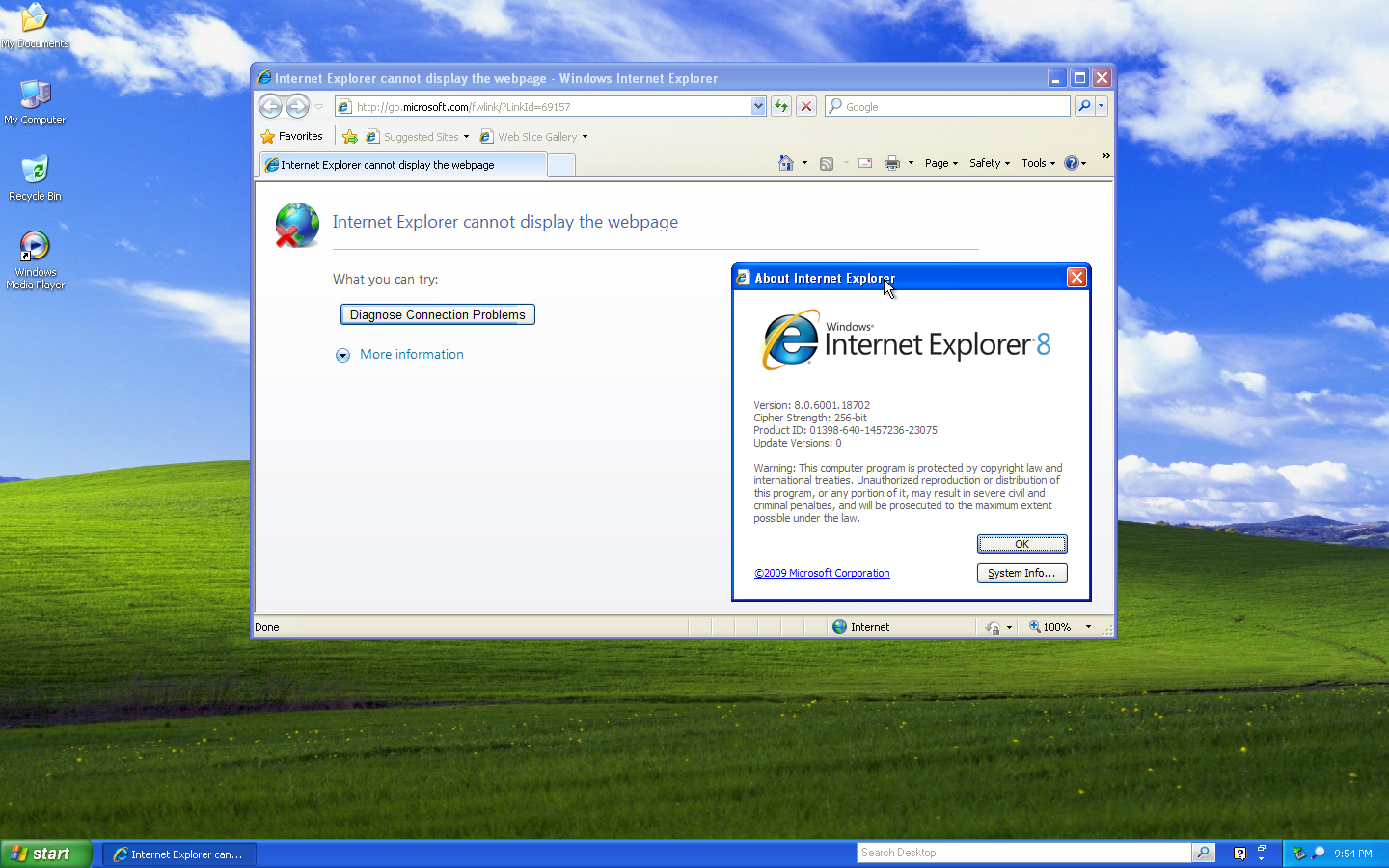
Task: Click the magnifier tray icon
Action: (x=1318, y=853)
